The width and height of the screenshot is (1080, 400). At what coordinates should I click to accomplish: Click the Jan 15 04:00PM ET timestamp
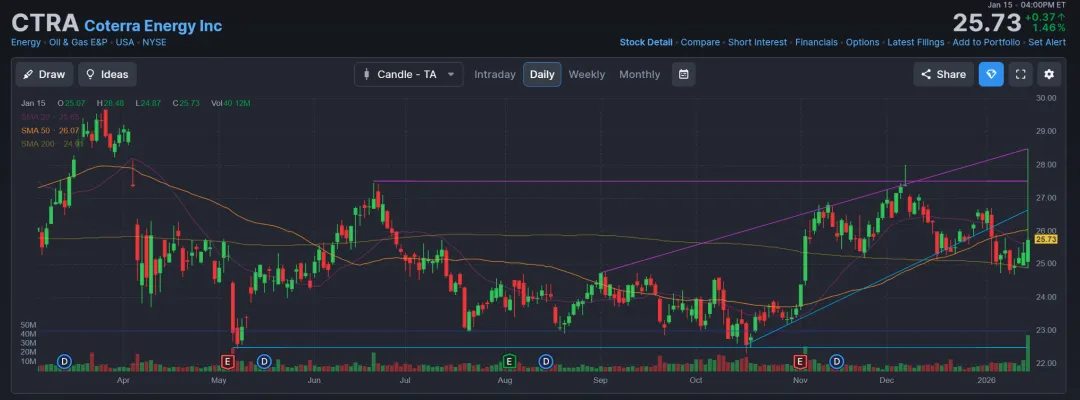[x=1027, y=5]
